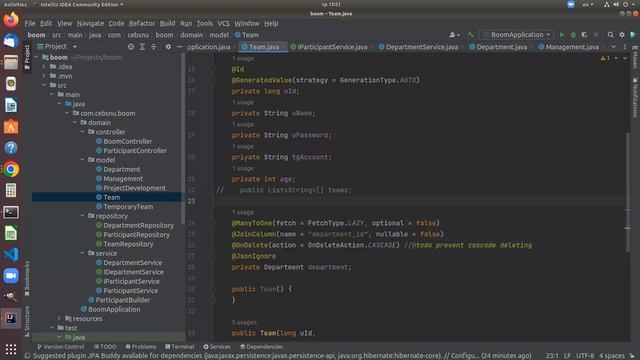
Task: Open Structure tool window on left edge
Action: coord(27,322)
